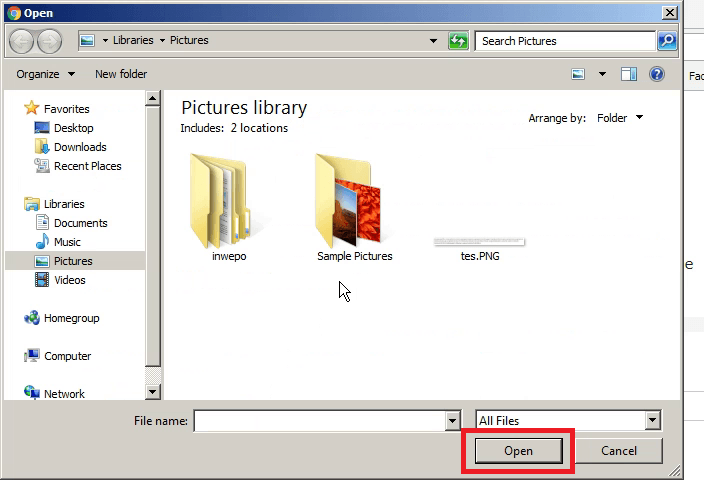This screenshot has width=704, height=493.
Task: Select the Documents library
Action: point(80,223)
